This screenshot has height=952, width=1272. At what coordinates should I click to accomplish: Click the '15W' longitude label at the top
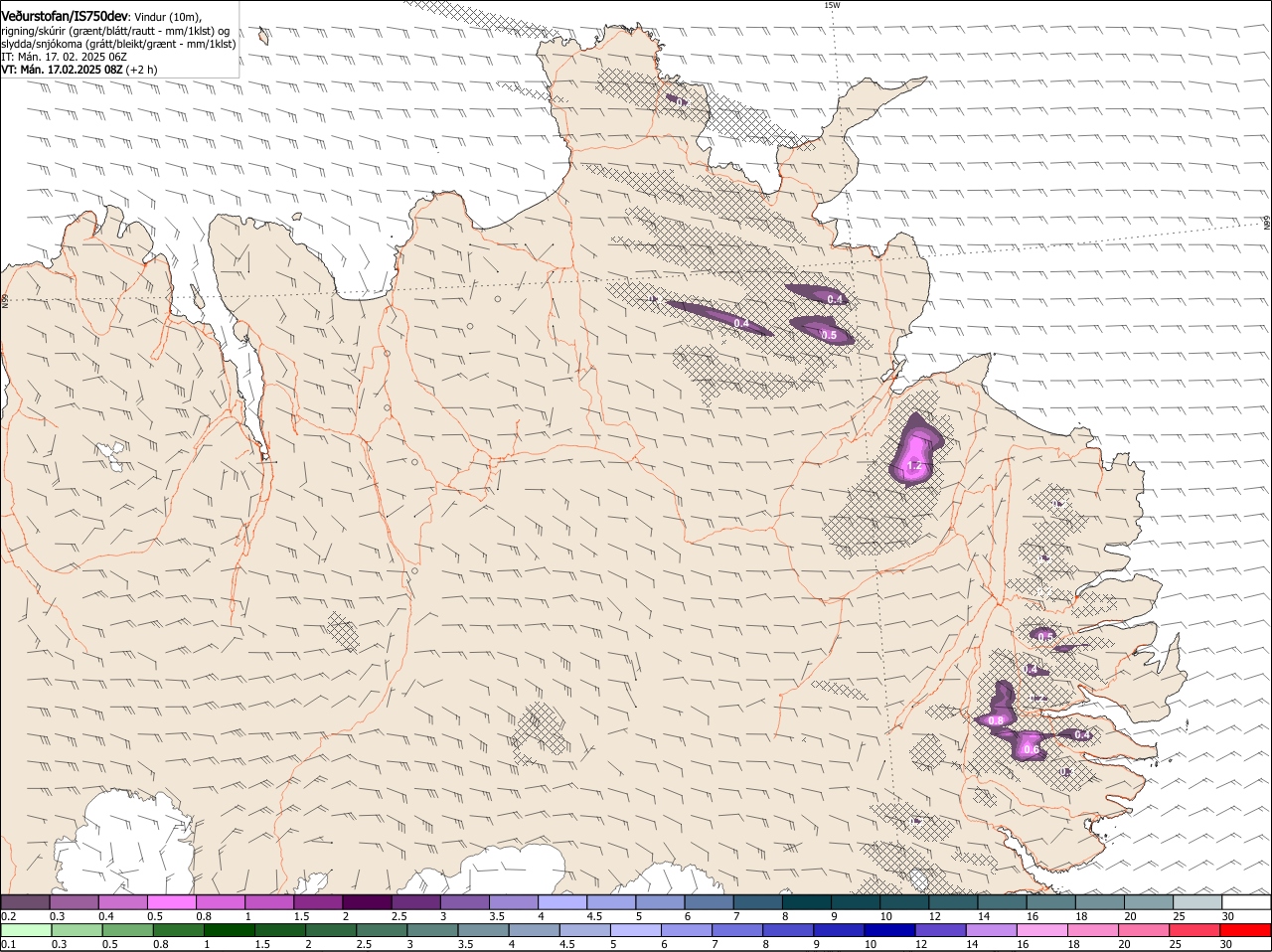(832, 5)
